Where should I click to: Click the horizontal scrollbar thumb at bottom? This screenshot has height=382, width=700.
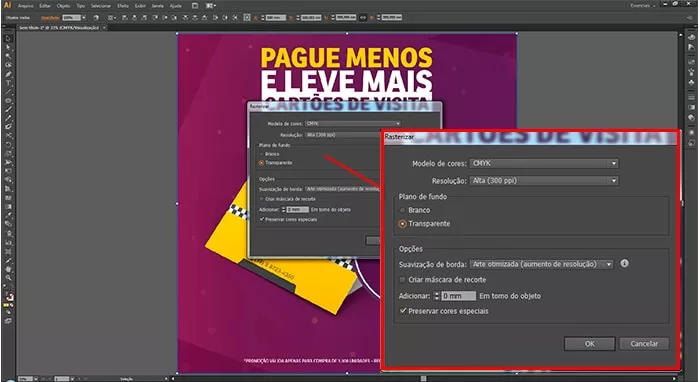coord(423,378)
